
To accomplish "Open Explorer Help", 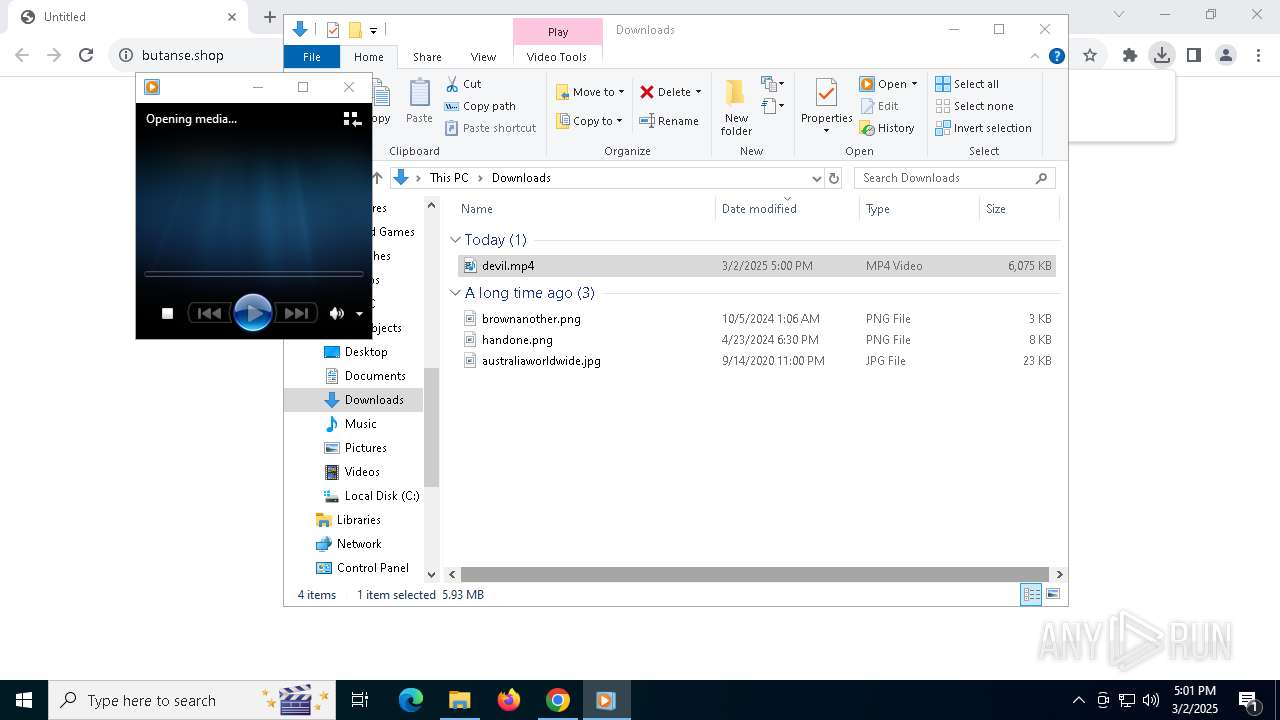I will pos(1056,56).
